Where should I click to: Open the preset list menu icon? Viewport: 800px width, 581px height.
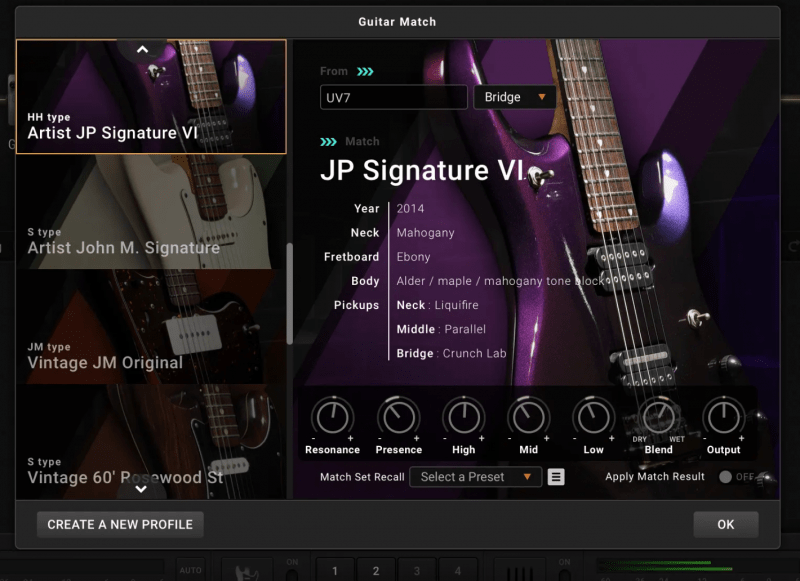(556, 477)
